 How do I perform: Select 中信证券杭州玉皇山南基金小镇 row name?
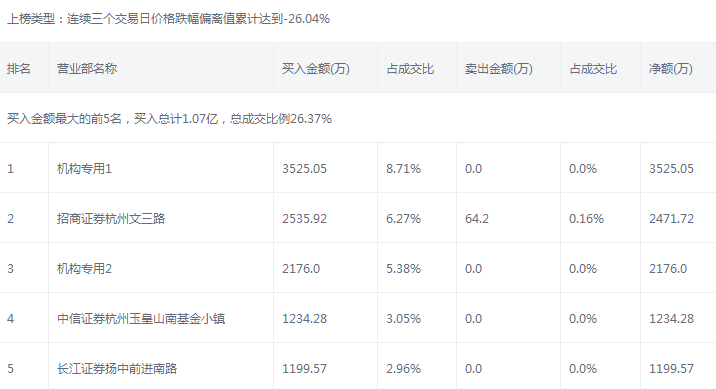pos(141,319)
